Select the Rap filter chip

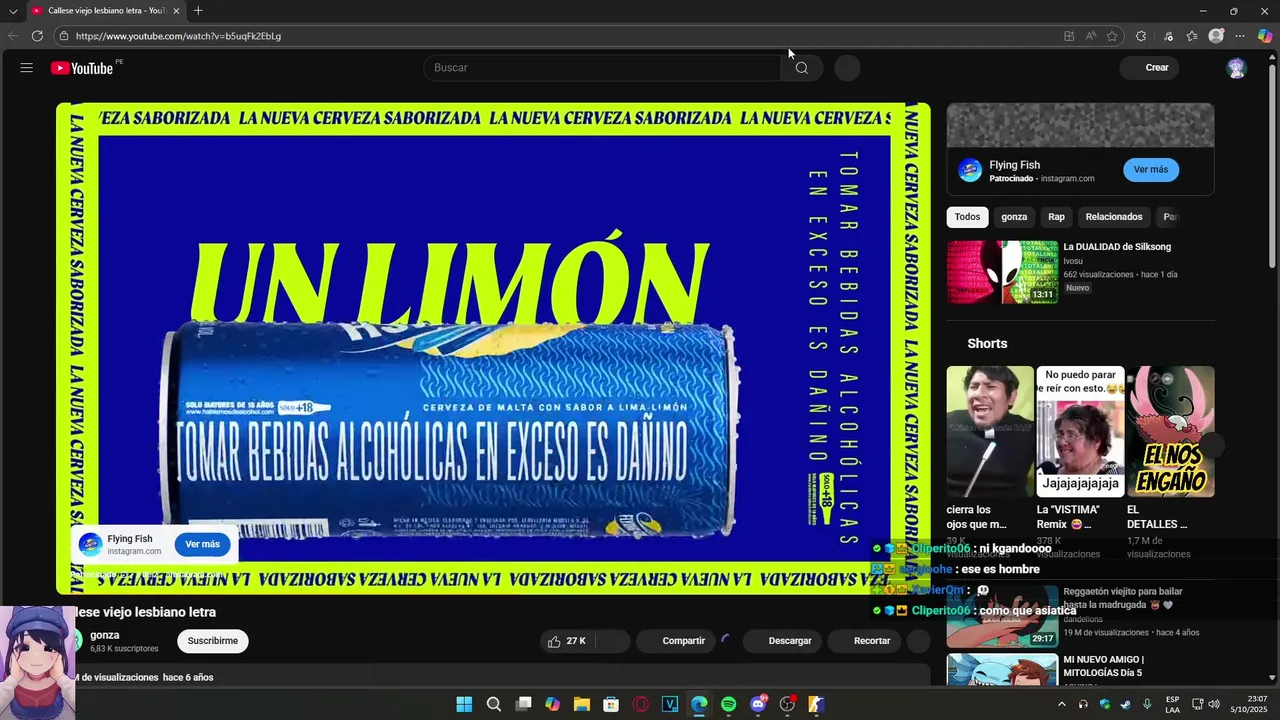(1056, 217)
